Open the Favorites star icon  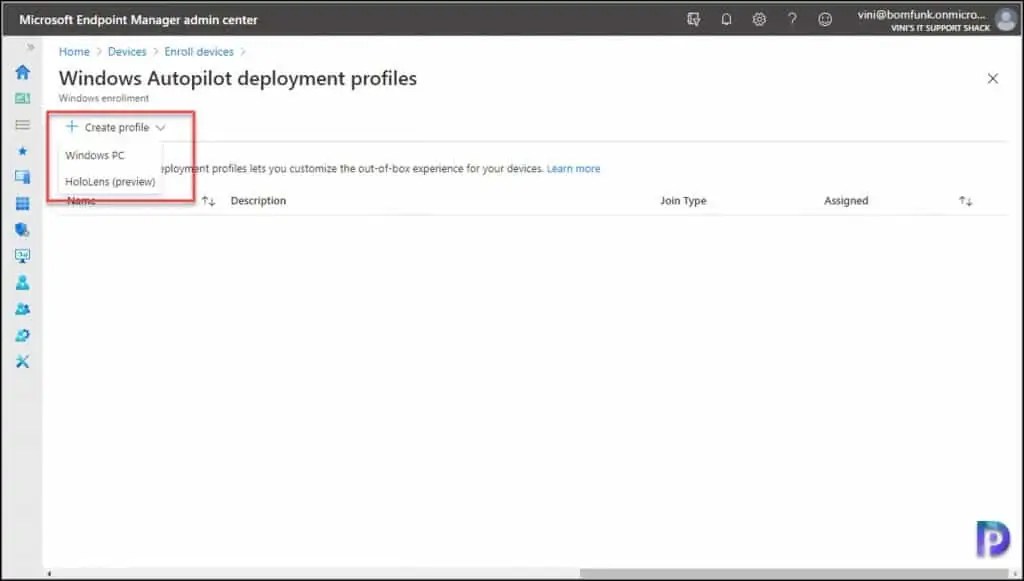pos(22,150)
